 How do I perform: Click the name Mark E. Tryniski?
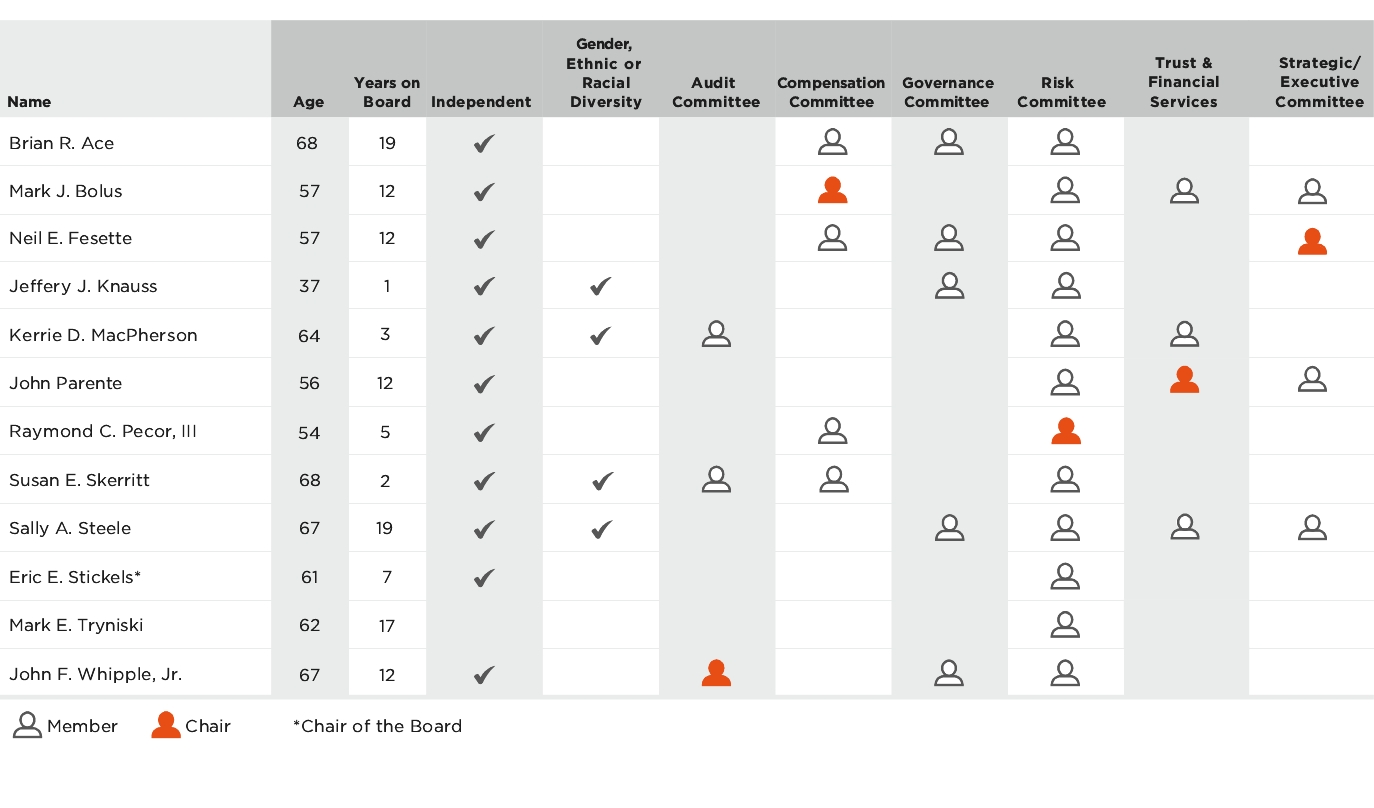76,625
